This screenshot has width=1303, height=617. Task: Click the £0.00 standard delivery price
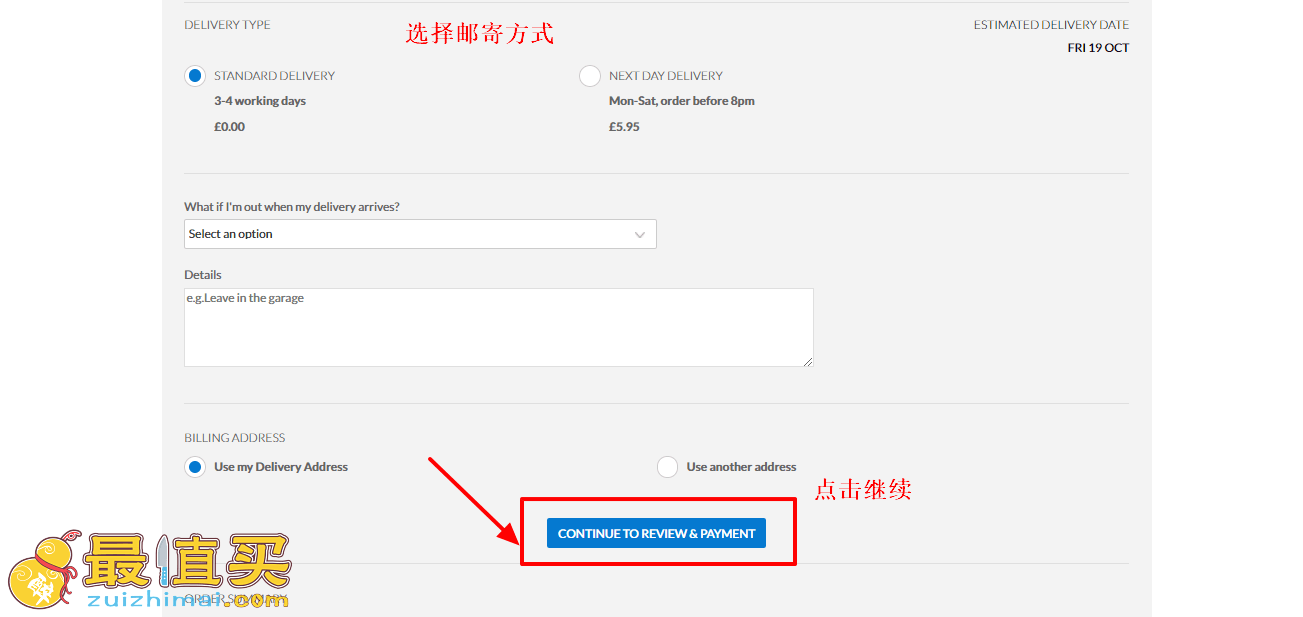pos(229,127)
